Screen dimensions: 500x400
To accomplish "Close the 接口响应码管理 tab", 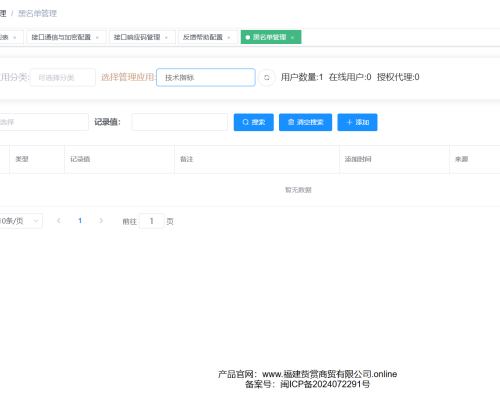I will pos(166,38).
